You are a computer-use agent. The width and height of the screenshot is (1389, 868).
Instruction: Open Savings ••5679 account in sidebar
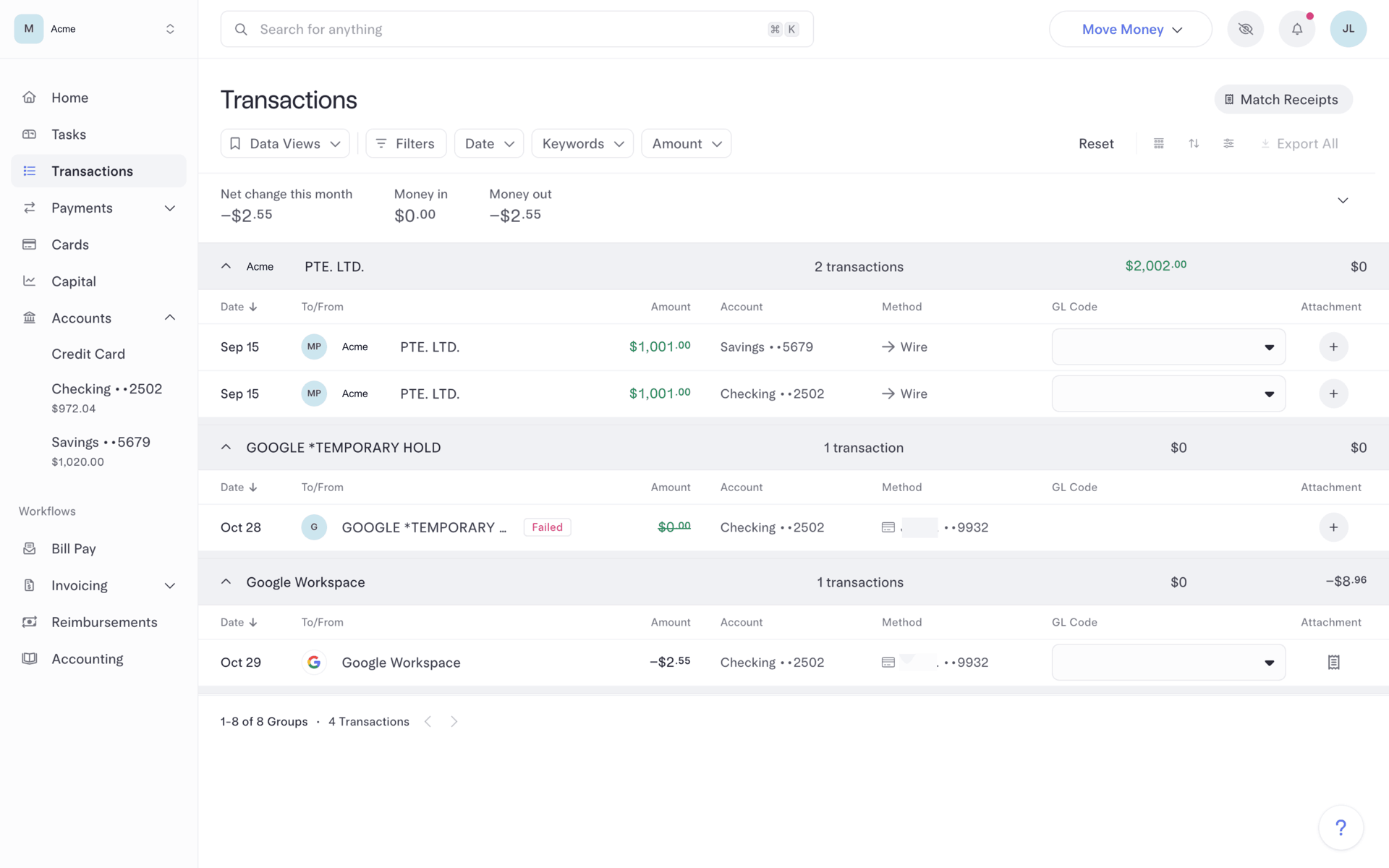pyautogui.click(x=101, y=451)
